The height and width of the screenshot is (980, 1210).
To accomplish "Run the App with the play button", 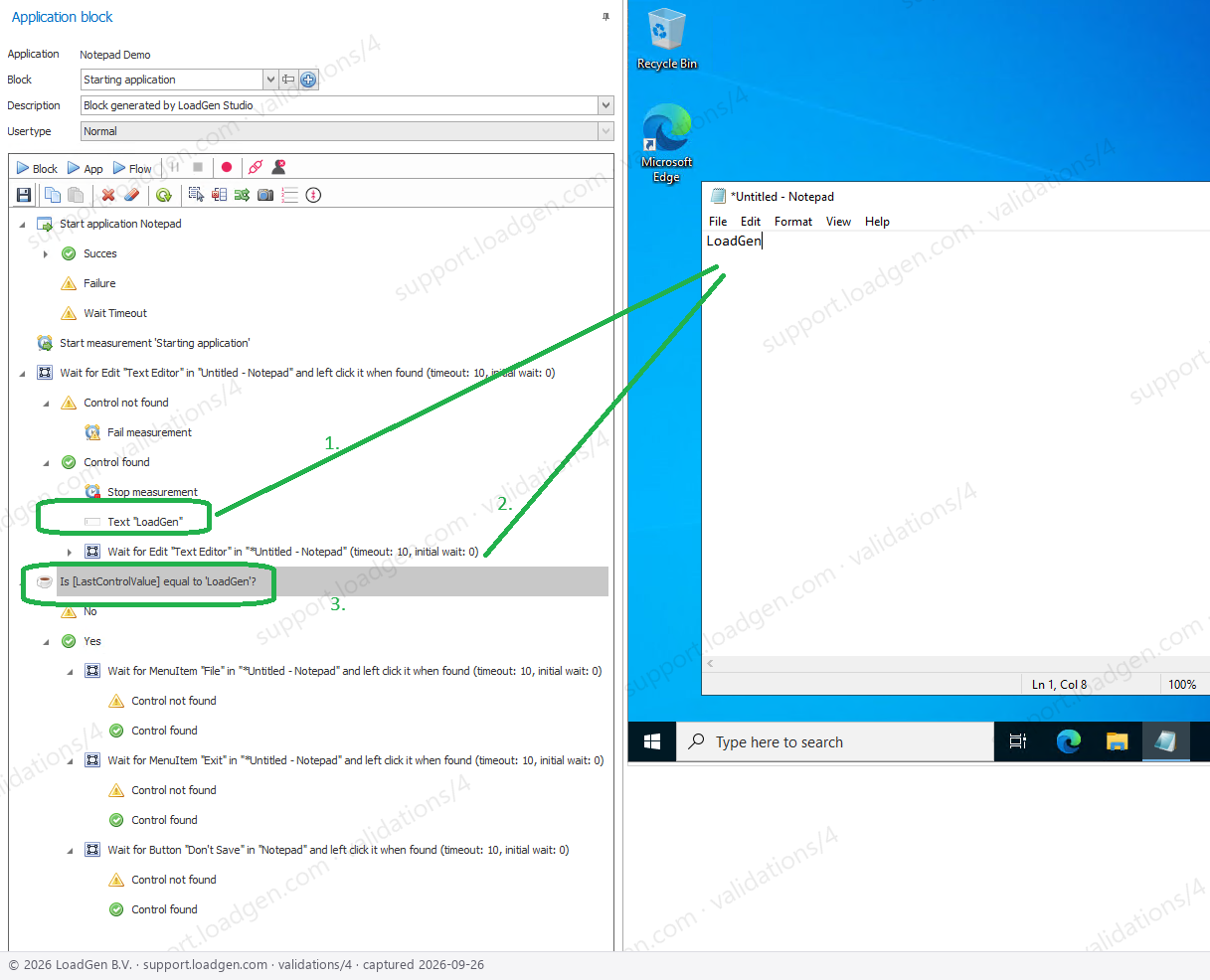I will click(x=85, y=168).
